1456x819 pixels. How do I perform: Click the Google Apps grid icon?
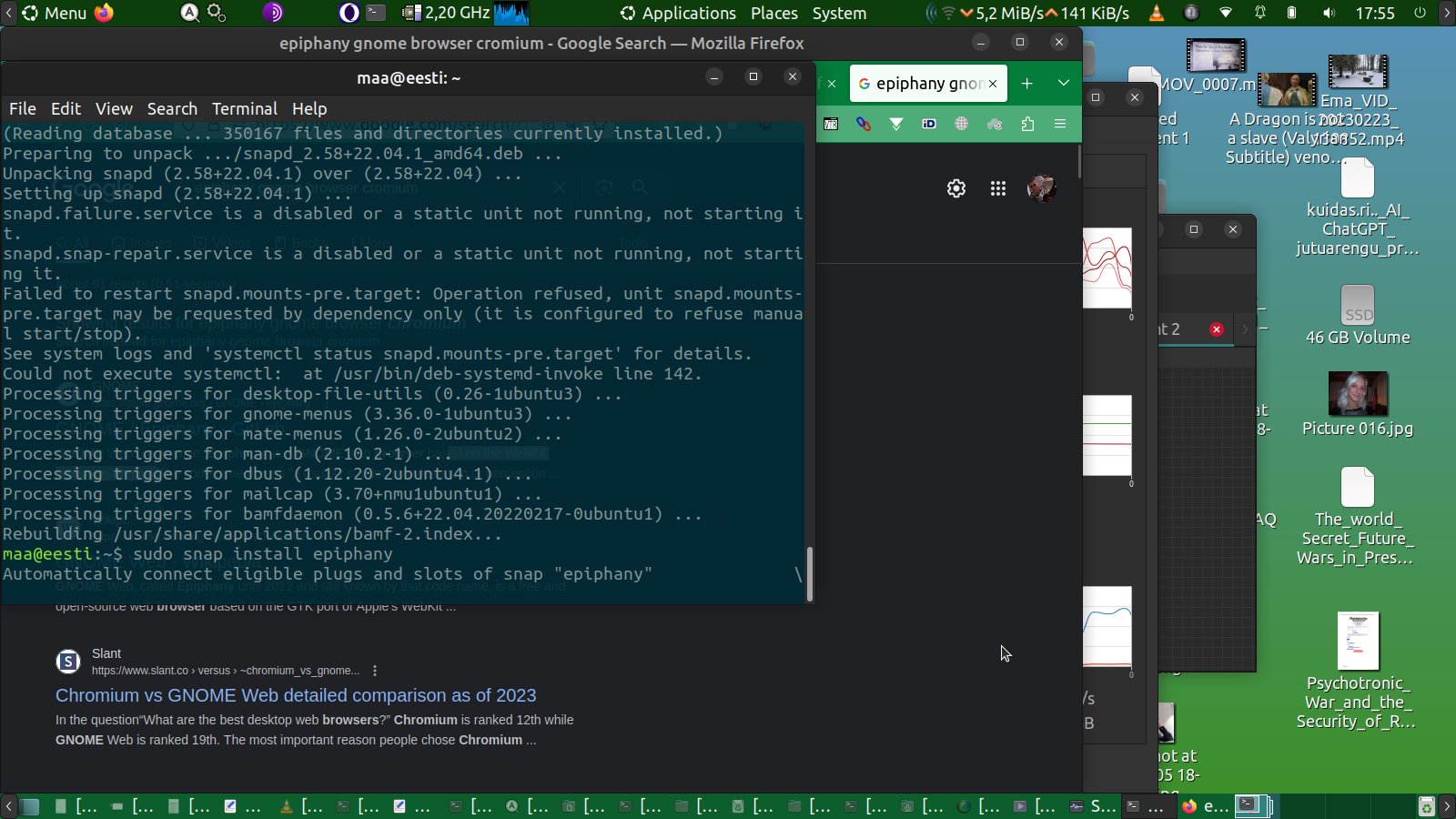point(998,188)
